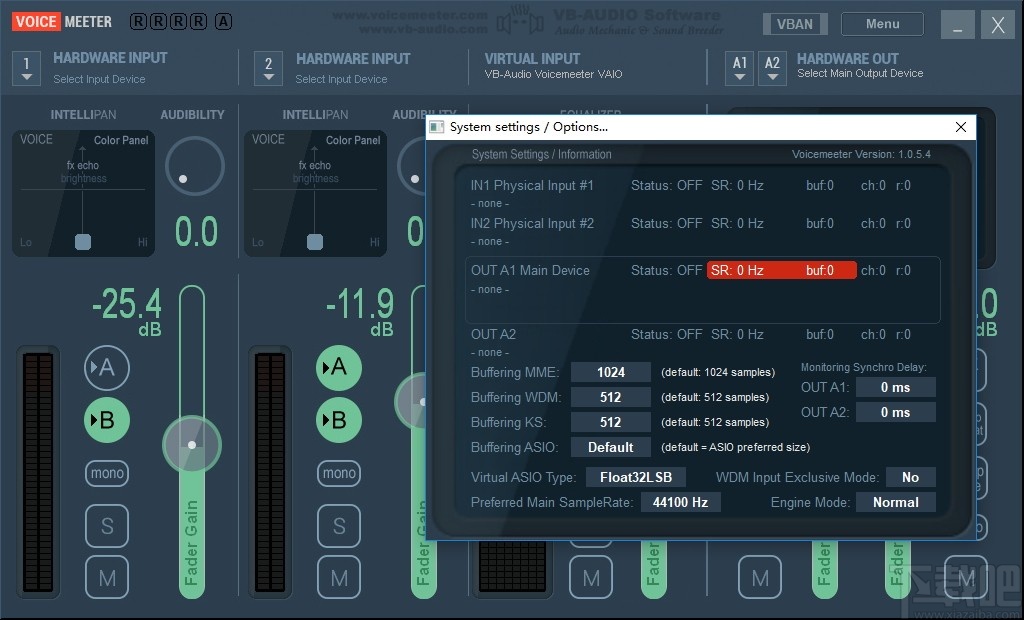Toggle the A bus button on strip 1
Screen dimensions: 1024x620
(106, 368)
